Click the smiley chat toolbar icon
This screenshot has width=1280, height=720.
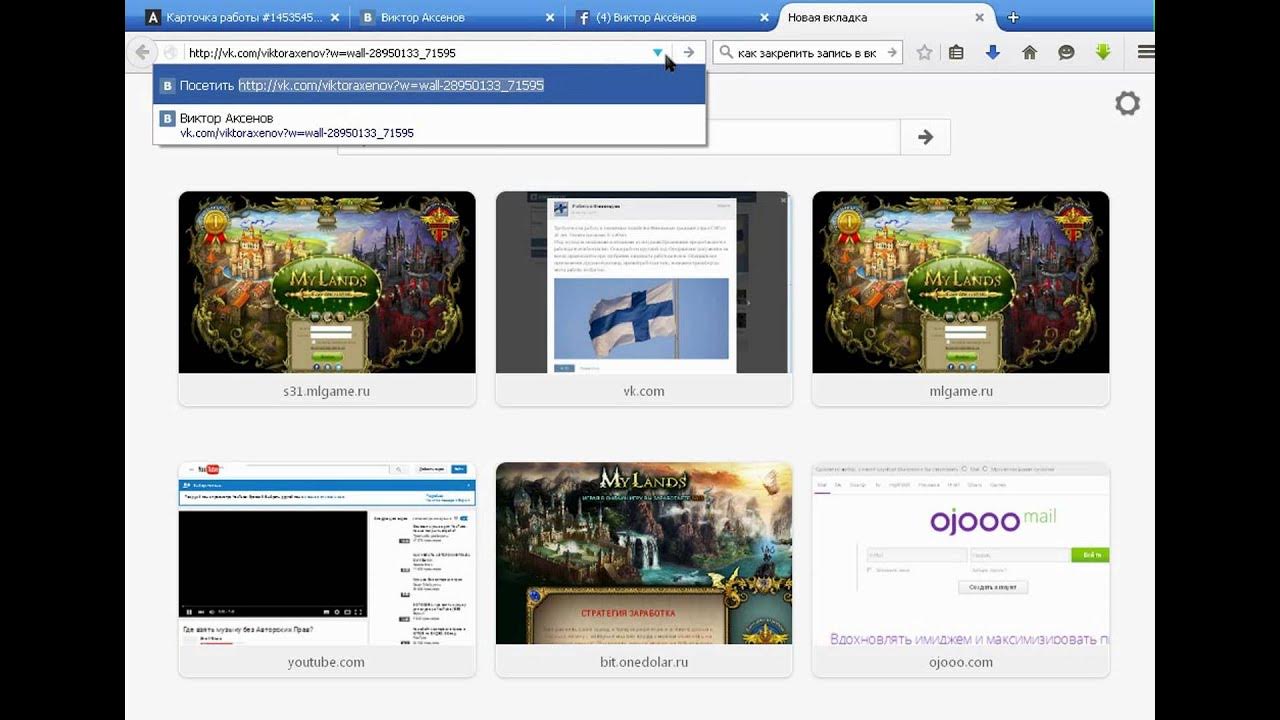(1066, 53)
